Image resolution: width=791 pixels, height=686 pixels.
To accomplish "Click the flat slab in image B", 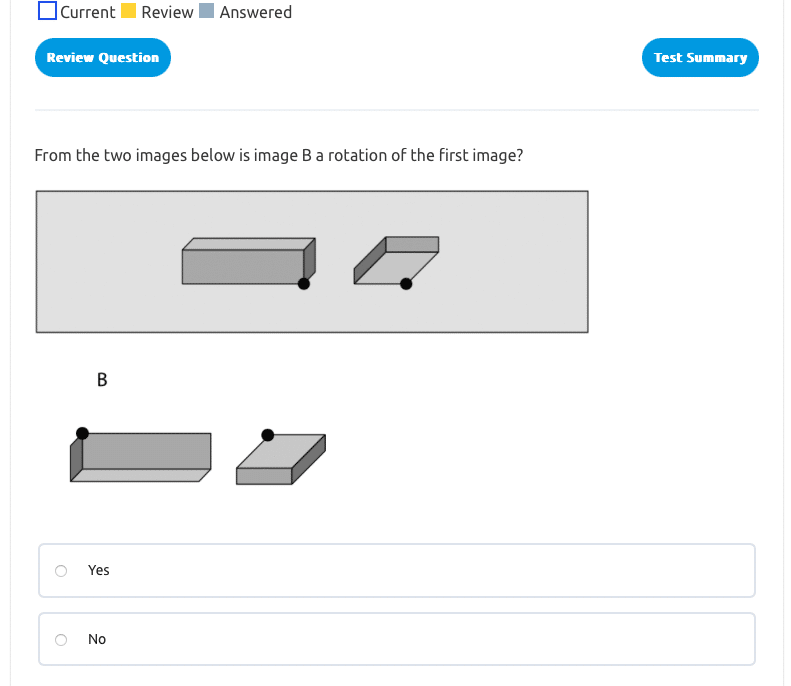I will [281, 460].
